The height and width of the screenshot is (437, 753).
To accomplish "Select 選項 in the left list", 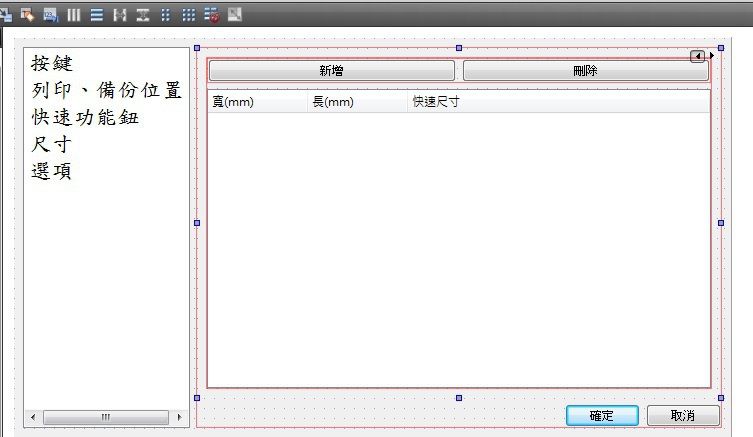I will click(x=52, y=171).
